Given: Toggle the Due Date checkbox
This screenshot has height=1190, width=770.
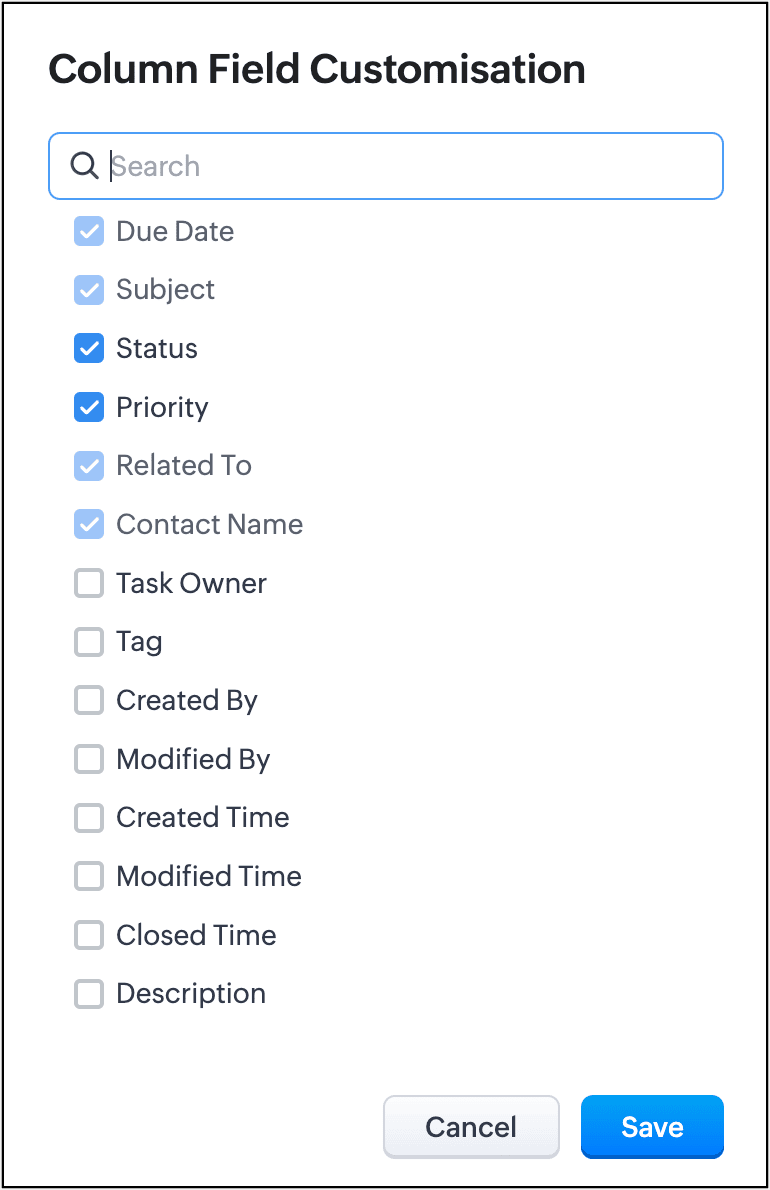Looking at the screenshot, I should [x=89, y=232].
